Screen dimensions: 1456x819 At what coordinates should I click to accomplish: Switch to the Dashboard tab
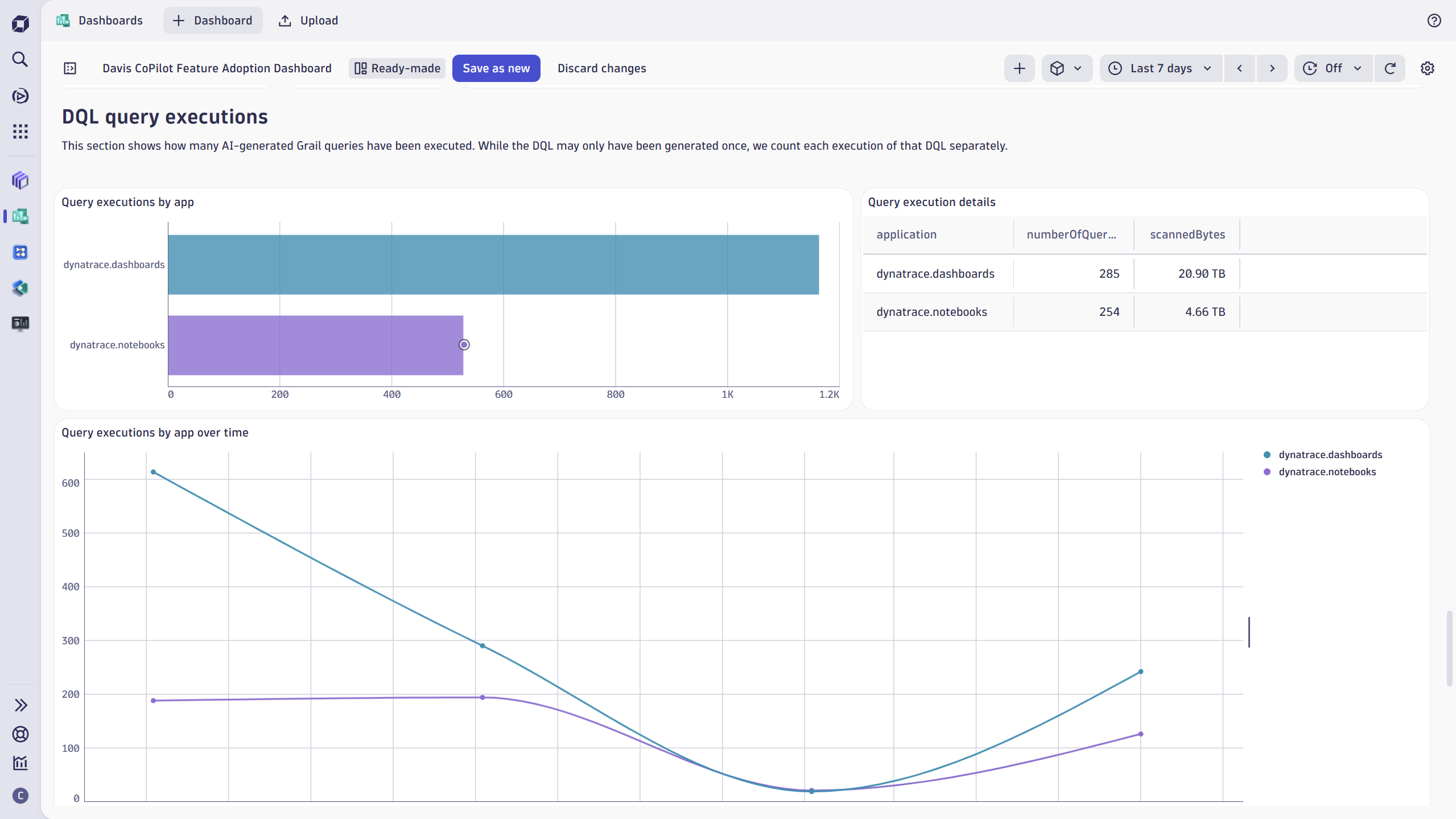(212, 20)
